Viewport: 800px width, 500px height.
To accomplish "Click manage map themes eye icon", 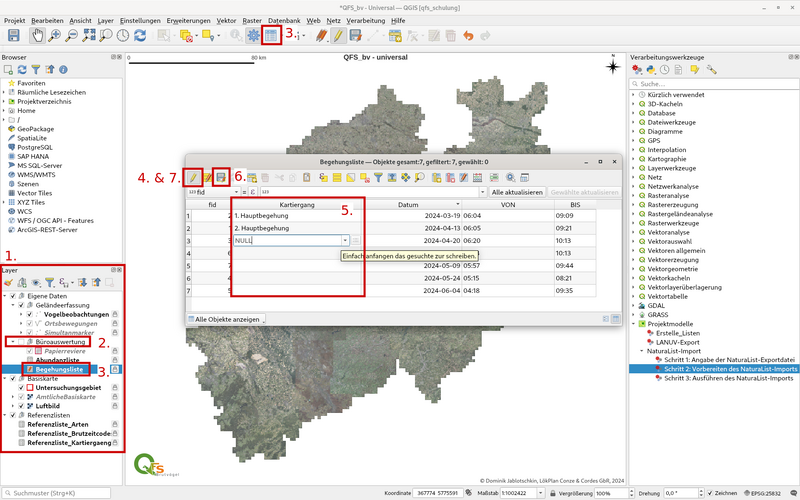I will click(x=36, y=282).
